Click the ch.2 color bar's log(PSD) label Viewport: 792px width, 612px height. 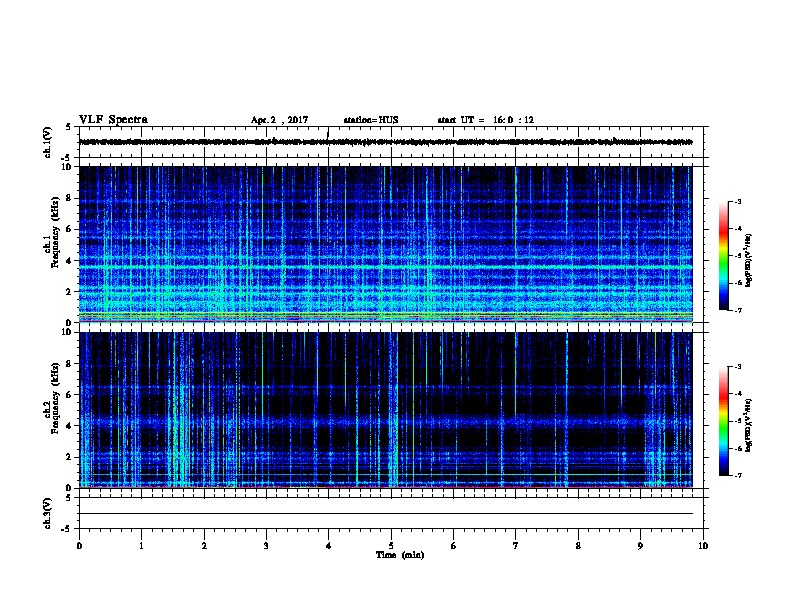pyautogui.click(x=748, y=425)
